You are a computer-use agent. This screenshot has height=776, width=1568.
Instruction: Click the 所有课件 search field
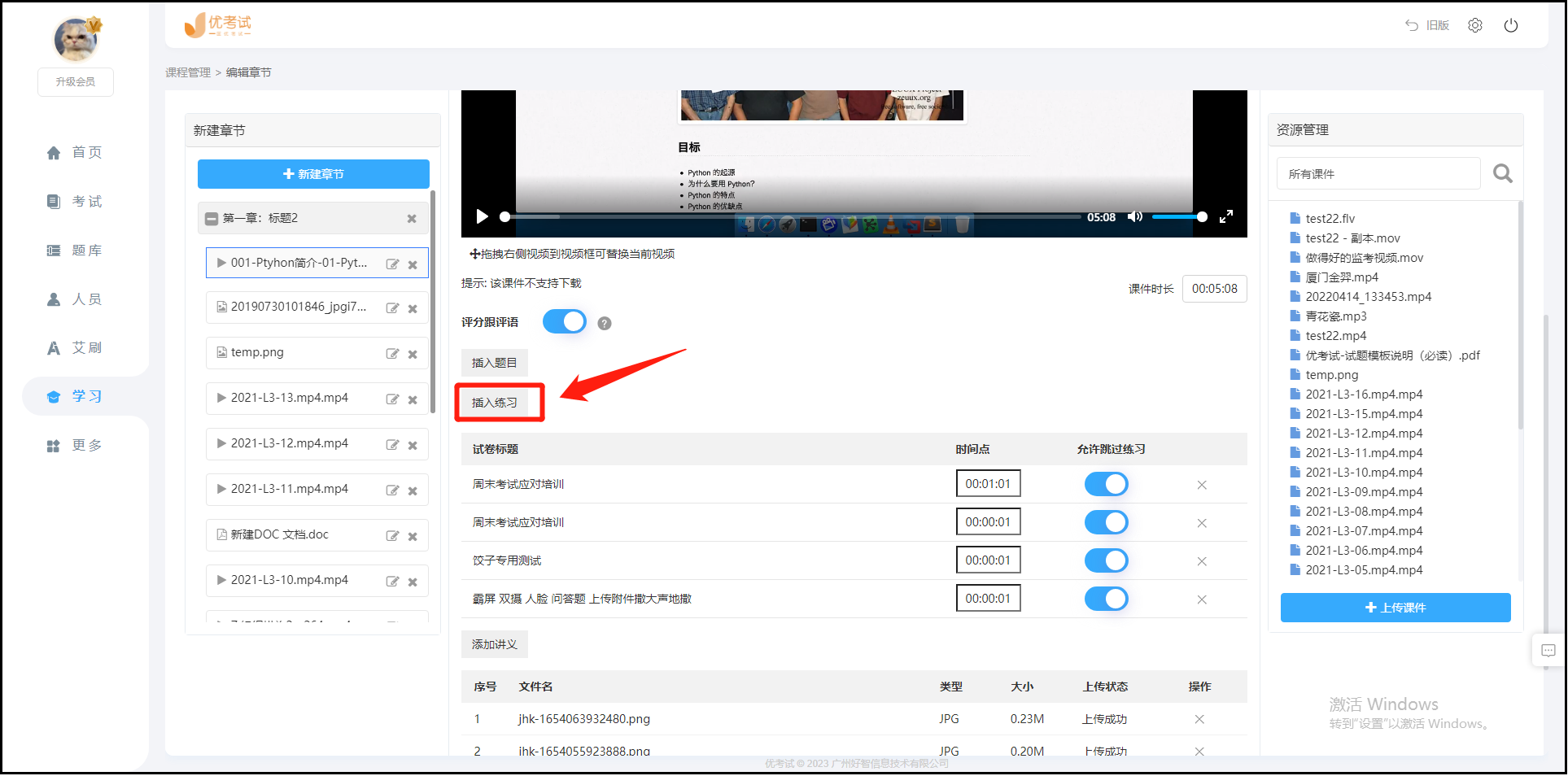tap(1378, 173)
